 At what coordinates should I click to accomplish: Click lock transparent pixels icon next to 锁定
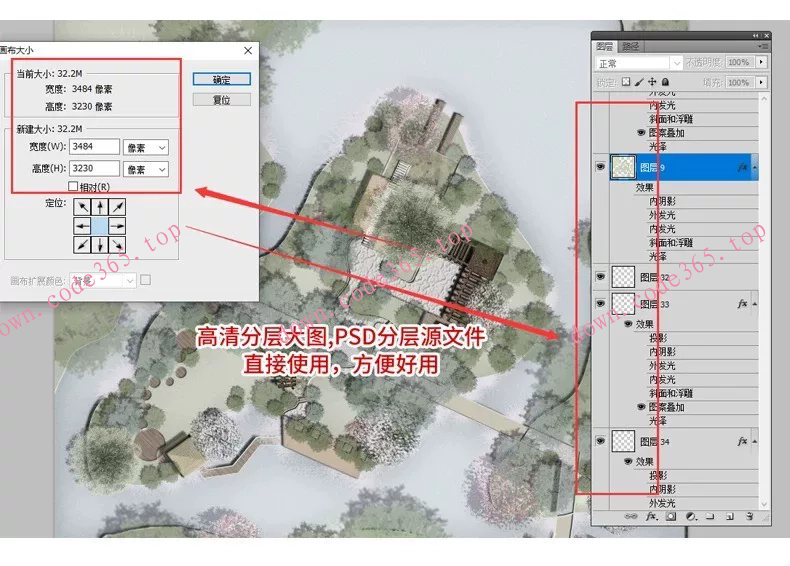pos(626,82)
